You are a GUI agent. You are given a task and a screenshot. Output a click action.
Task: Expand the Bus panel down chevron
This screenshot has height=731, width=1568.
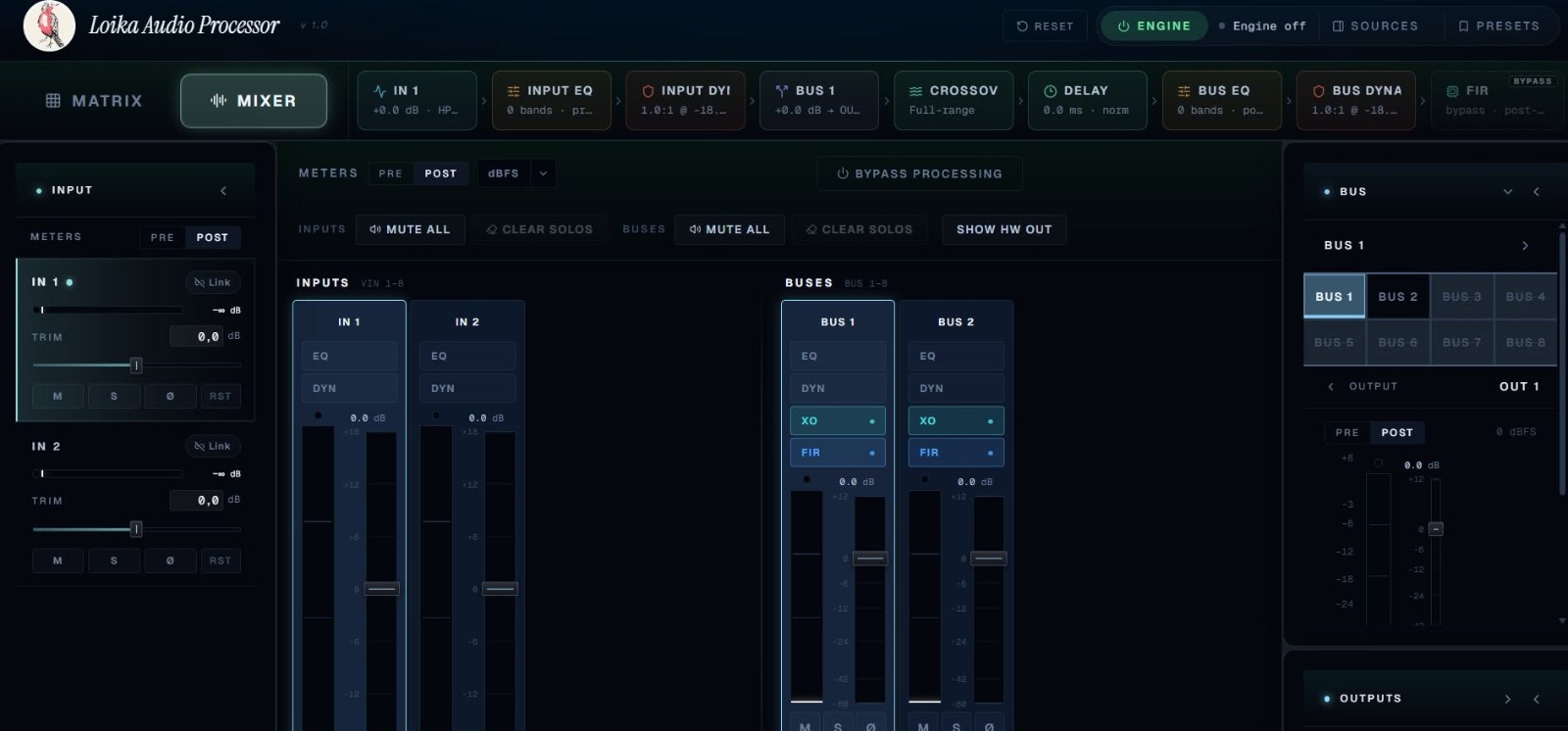click(x=1508, y=192)
